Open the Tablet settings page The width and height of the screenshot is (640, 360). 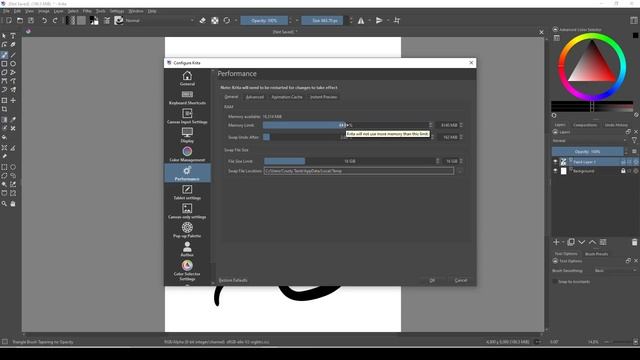(x=187, y=192)
